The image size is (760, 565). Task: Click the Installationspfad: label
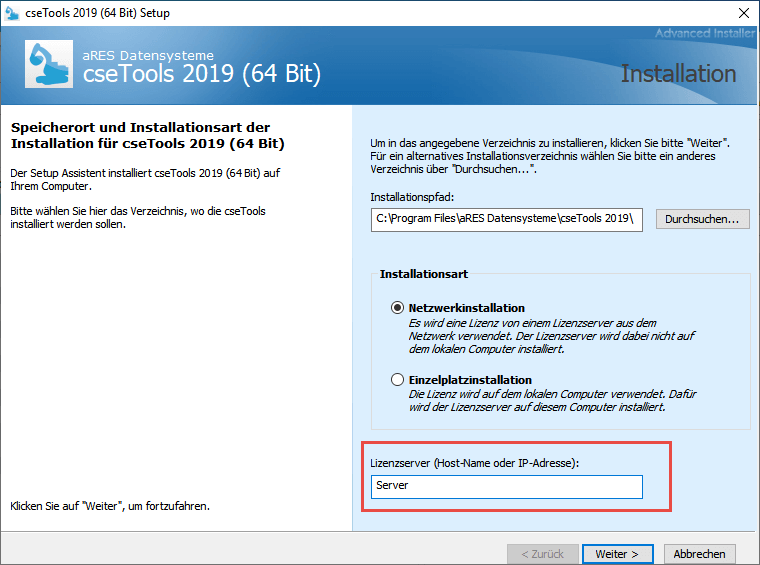pyautogui.click(x=410, y=197)
